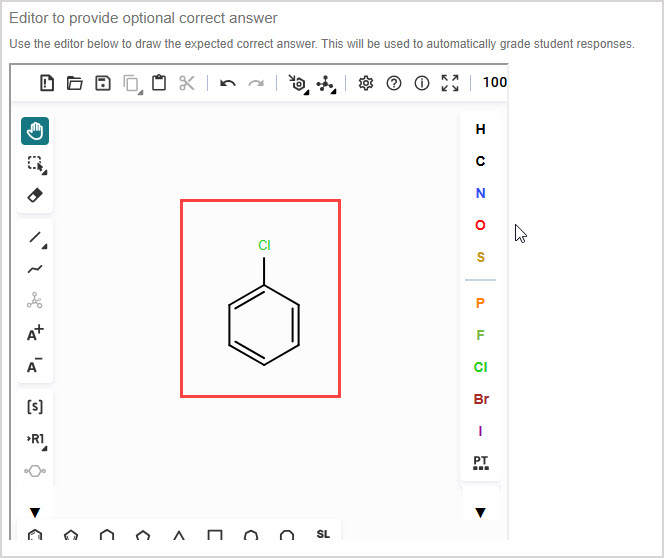Choose the benzene ring template
The width and height of the screenshot is (664, 558).
35,536
